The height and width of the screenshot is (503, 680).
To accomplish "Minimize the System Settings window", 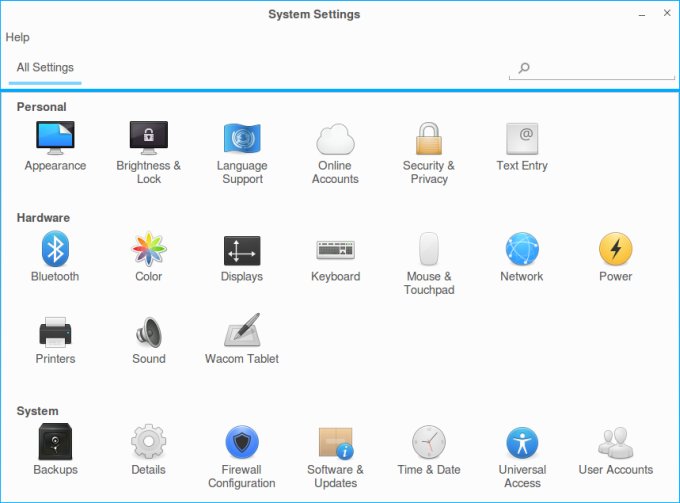I will point(642,14).
